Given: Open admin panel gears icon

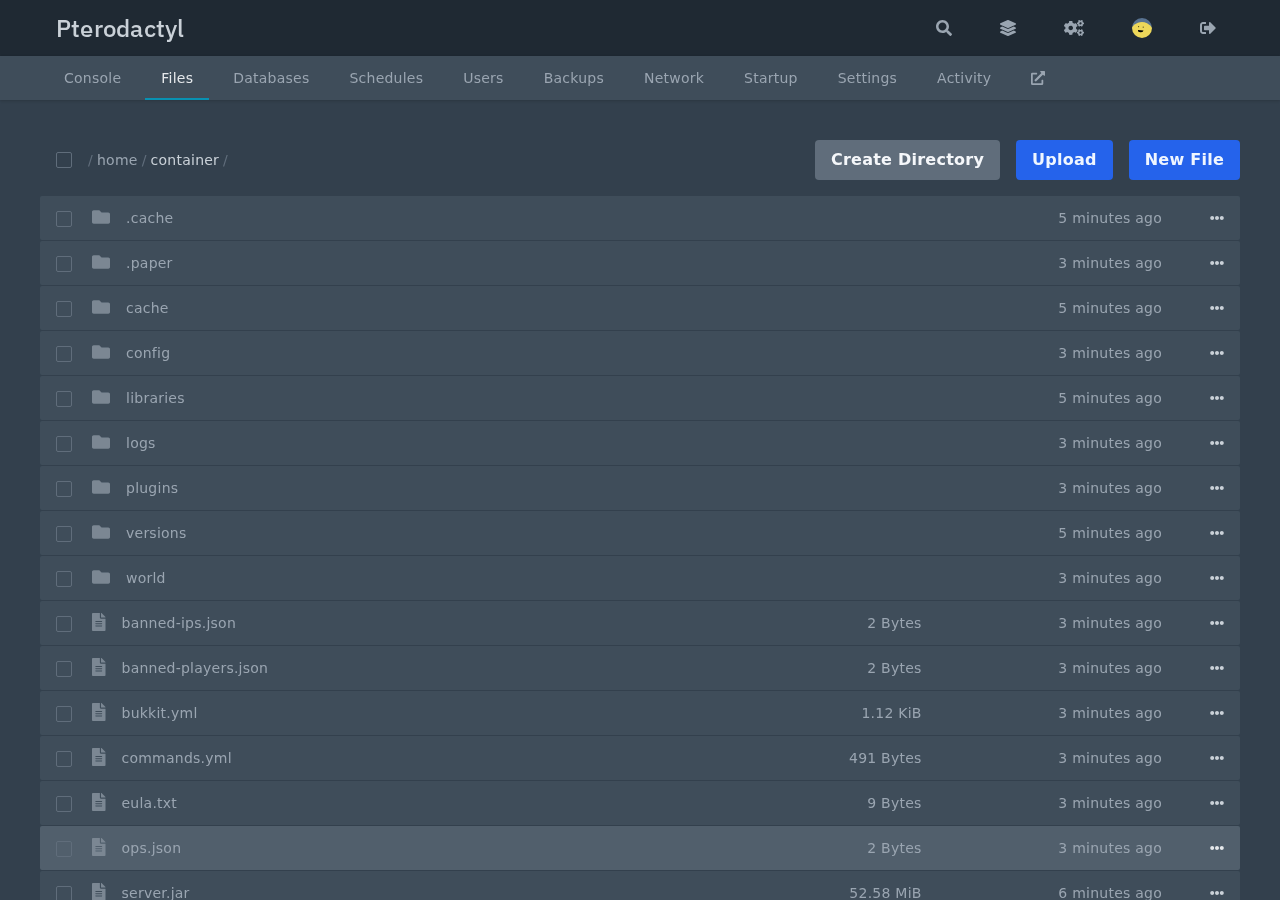Looking at the screenshot, I should 1074,28.
